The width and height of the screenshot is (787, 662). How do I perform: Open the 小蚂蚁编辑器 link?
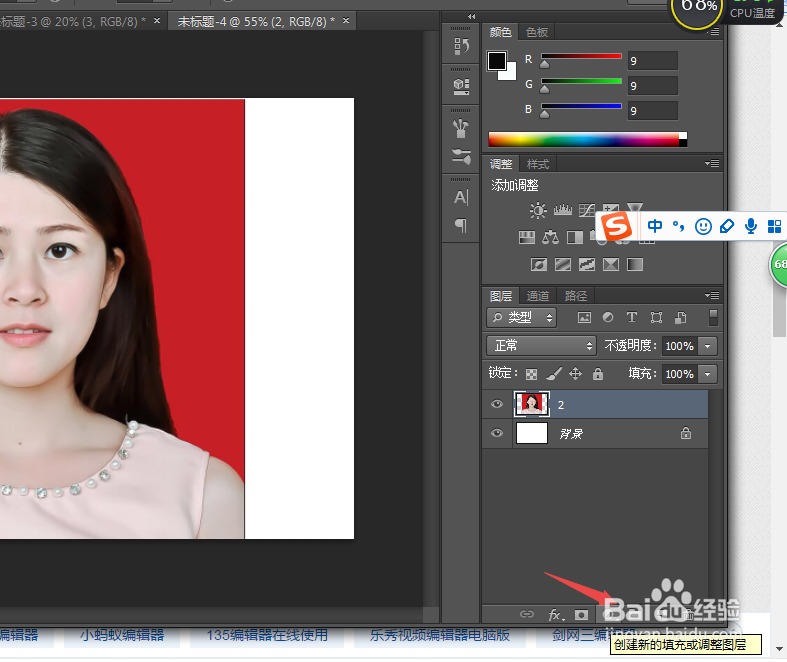(x=122, y=635)
